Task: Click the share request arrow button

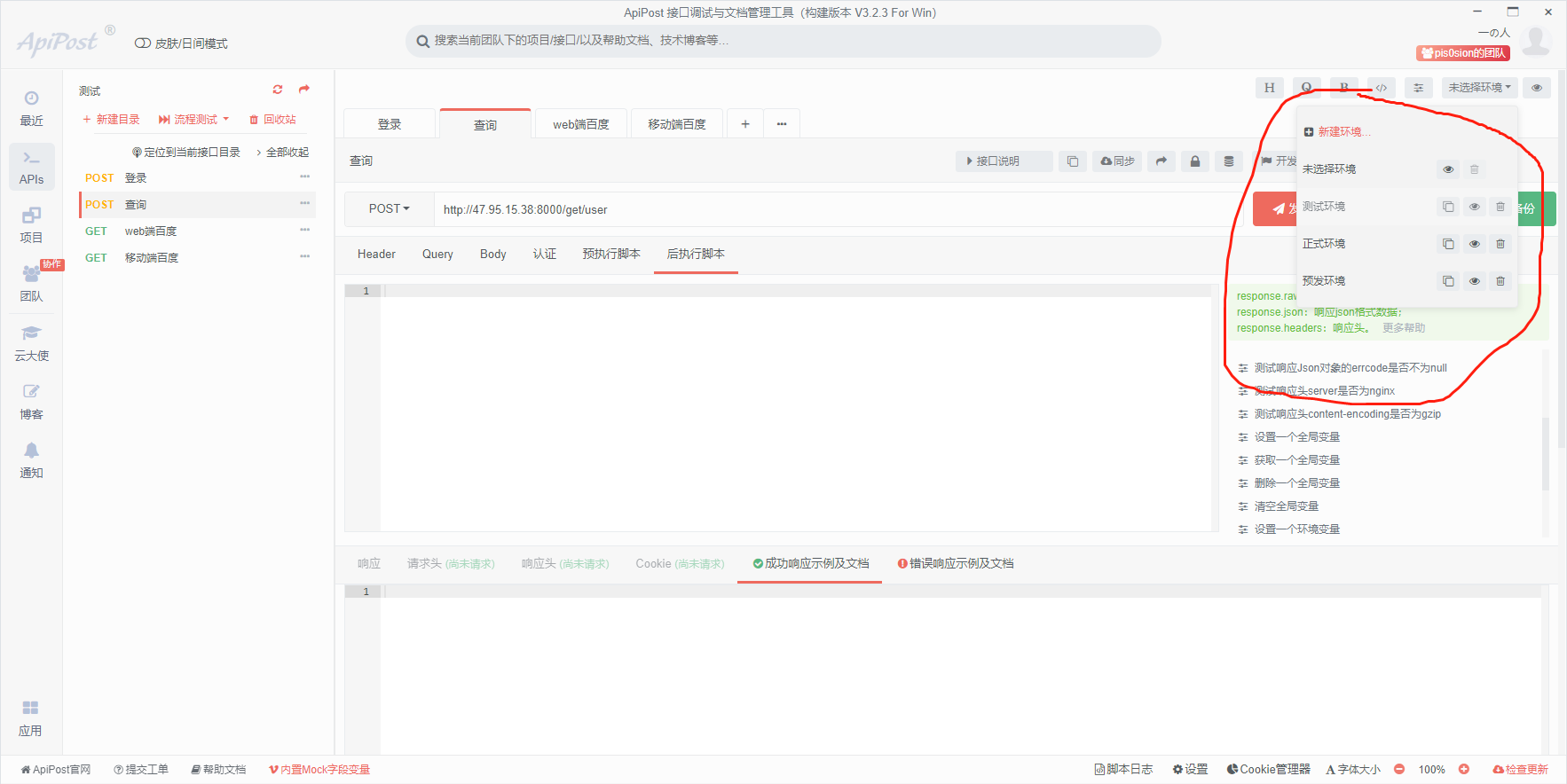Action: click(1161, 161)
